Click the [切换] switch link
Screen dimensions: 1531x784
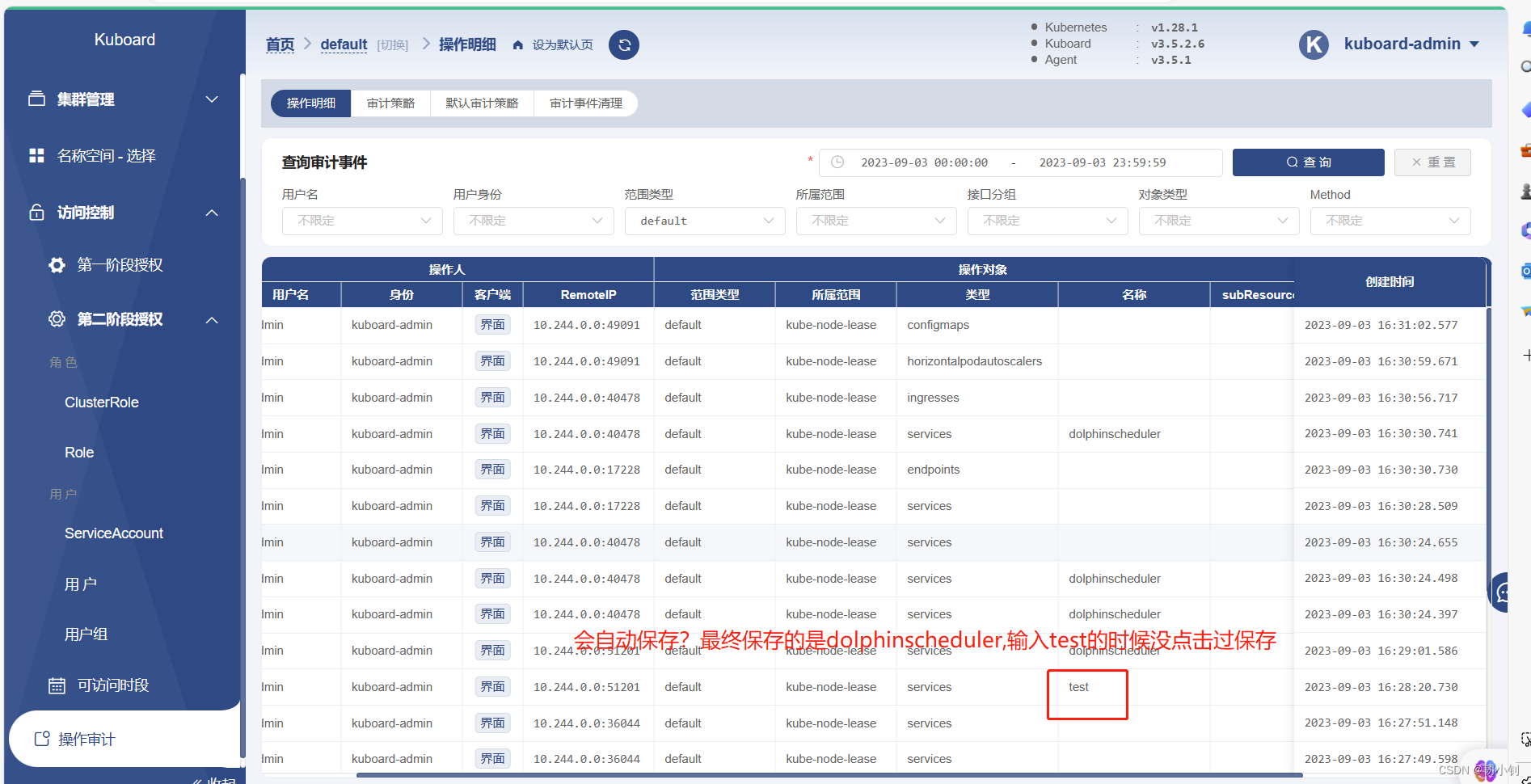pyautogui.click(x=393, y=45)
